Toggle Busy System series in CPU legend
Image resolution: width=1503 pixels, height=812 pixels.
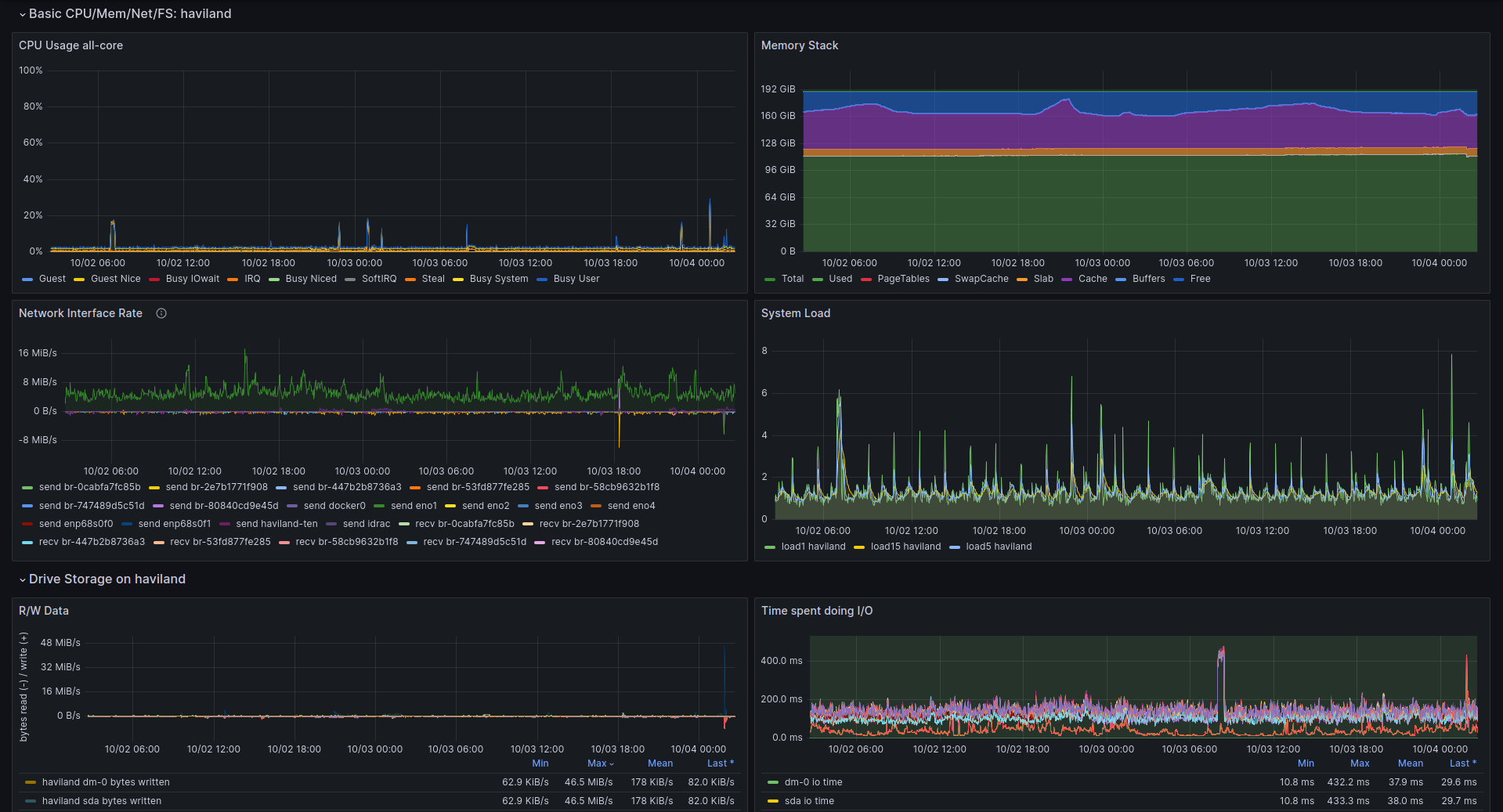pyautogui.click(x=499, y=279)
